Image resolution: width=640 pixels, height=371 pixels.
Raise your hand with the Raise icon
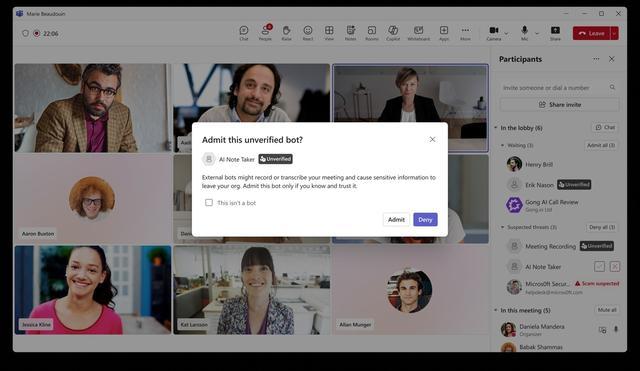tap(287, 33)
